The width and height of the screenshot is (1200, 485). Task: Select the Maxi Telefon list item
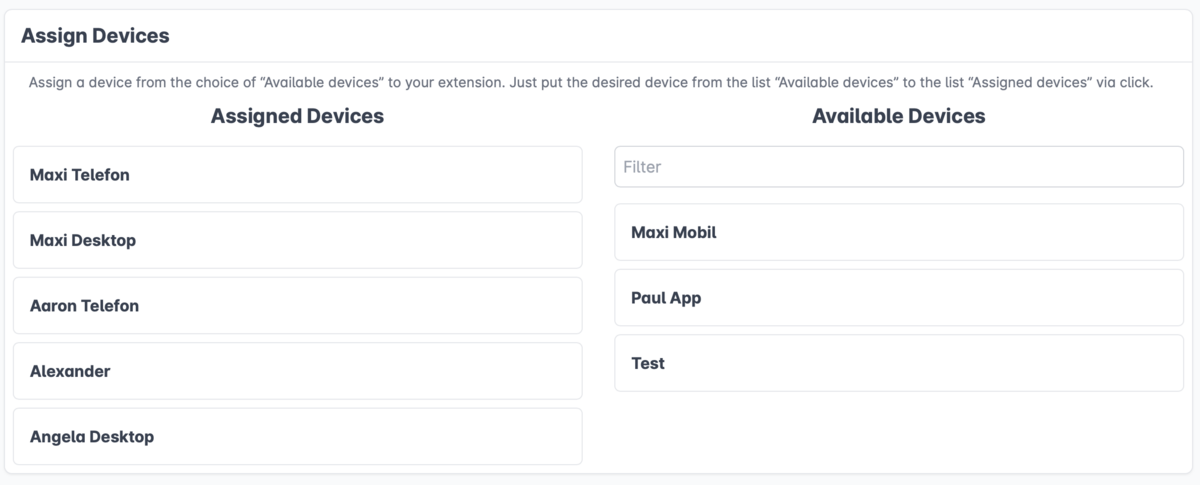(x=298, y=175)
